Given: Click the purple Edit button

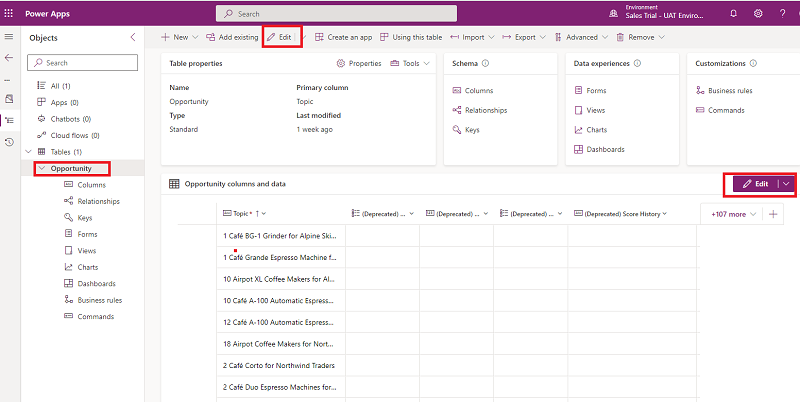Looking at the screenshot, I should 755,184.
